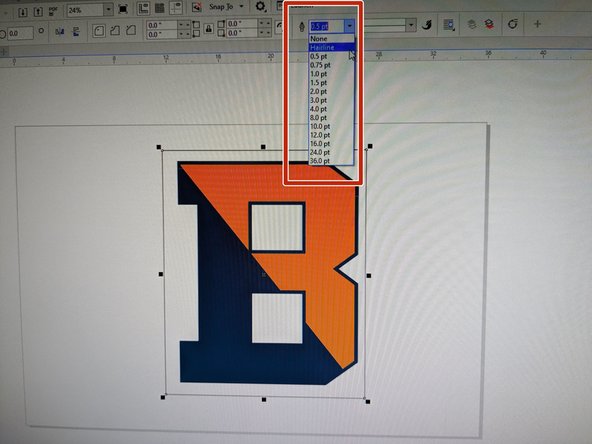The image size is (592, 444).
Task: Toggle the snap off icon beside Snap To
Action: point(196,7)
